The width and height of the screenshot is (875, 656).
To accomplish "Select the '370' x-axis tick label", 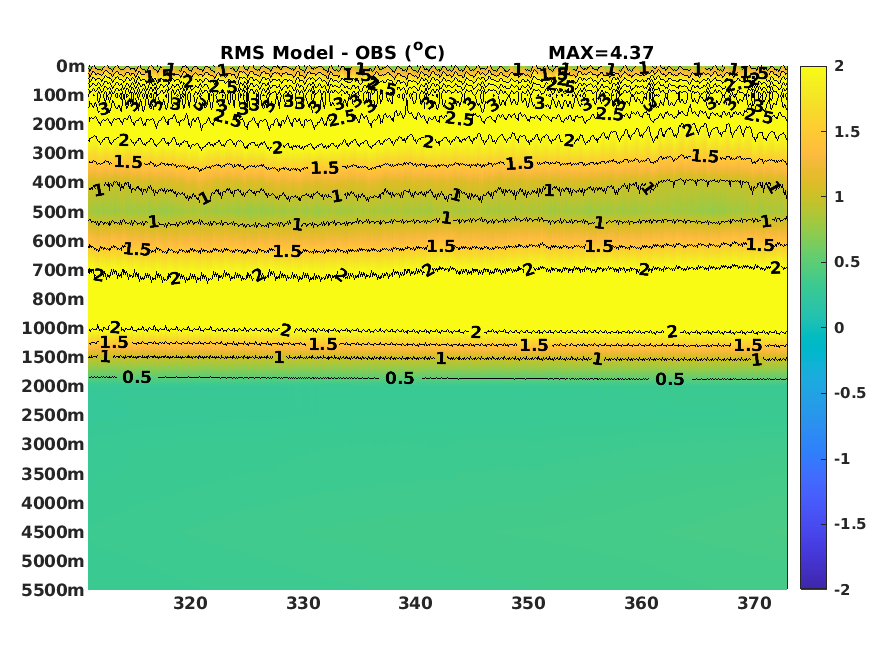I will click(x=754, y=604).
